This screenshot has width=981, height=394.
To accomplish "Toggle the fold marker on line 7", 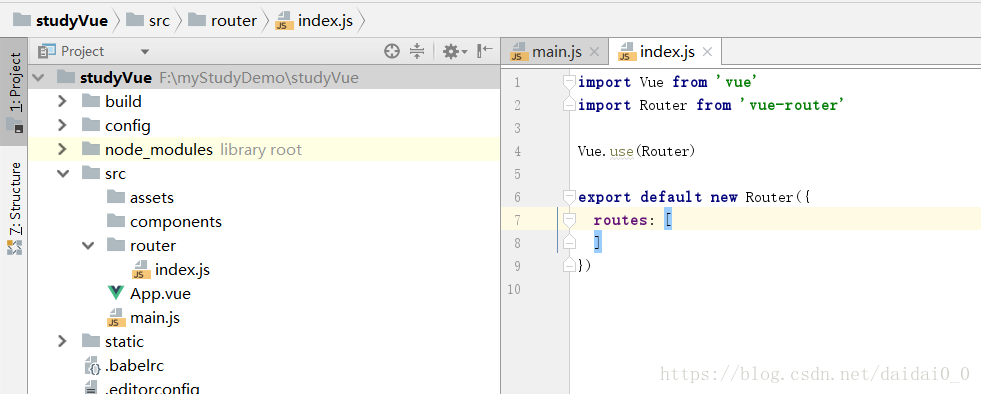I will coord(569,220).
